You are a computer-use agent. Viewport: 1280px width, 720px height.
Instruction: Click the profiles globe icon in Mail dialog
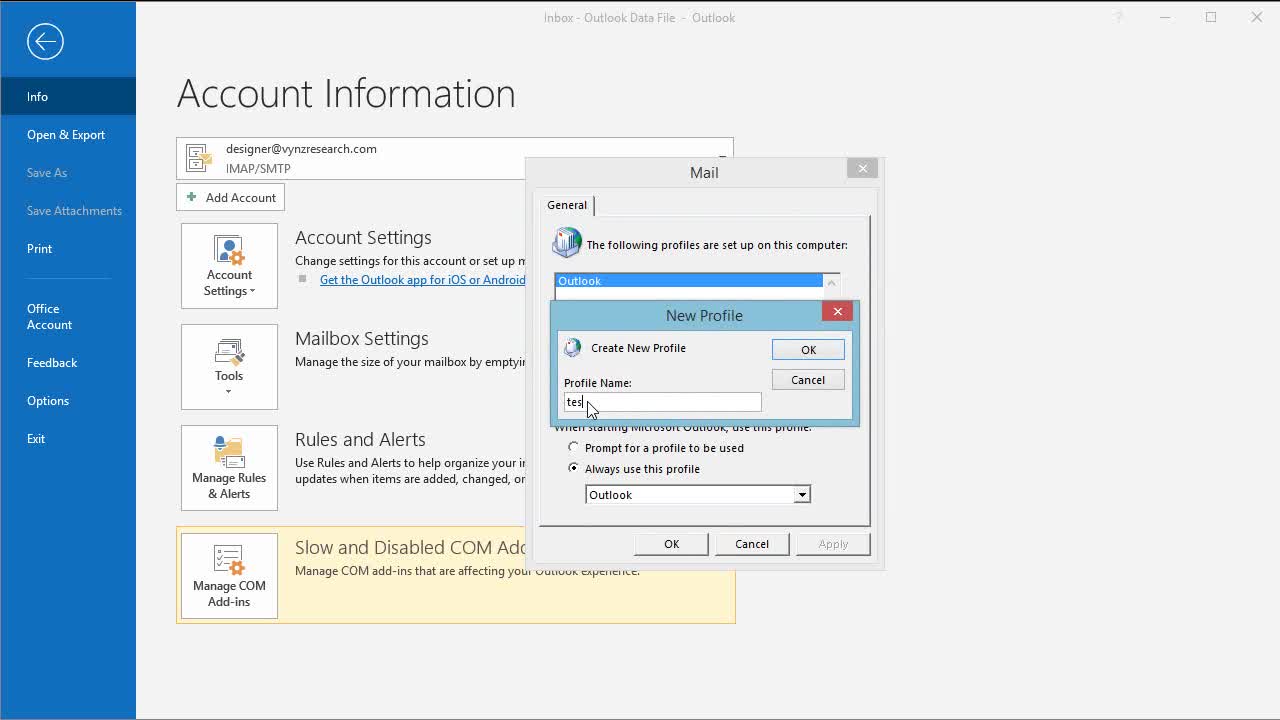click(x=567, y=243)
